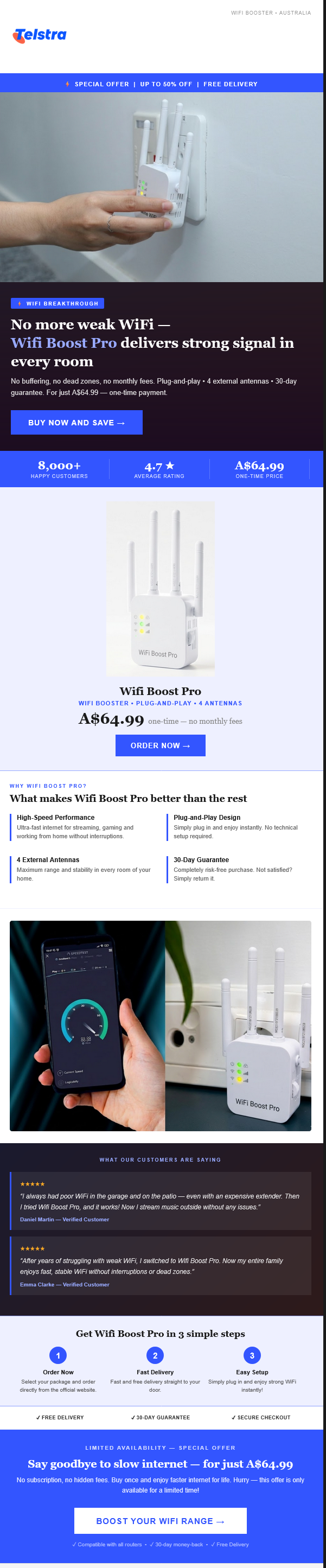Click the Boost Your WiFi Range button
Image resolution: width=326 pixels, height=1568 pixels.
[x=161, y=1520]
